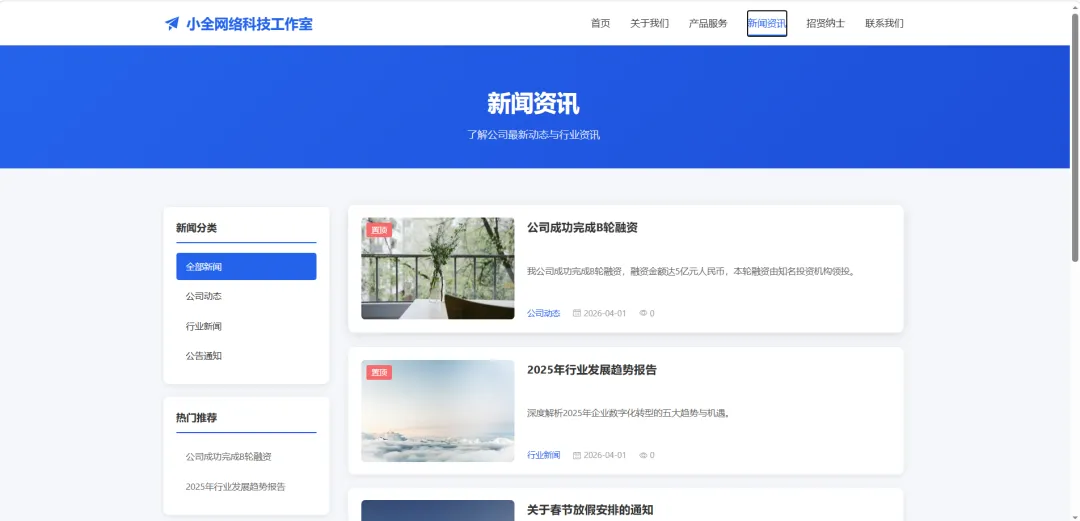
Task: Click the eye views icon in the 2025年行业发展趋势报告 card
Action: [x=643, y=456]
